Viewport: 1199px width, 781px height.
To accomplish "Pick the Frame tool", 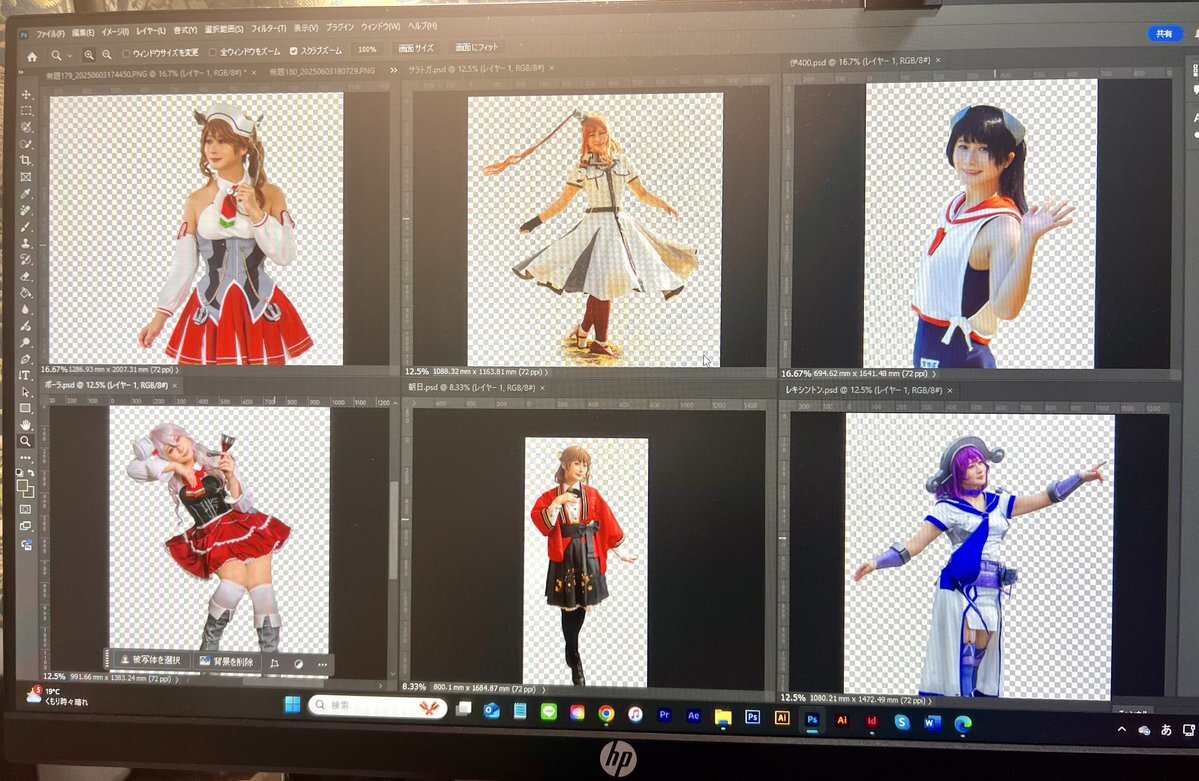I will (26, 177).
